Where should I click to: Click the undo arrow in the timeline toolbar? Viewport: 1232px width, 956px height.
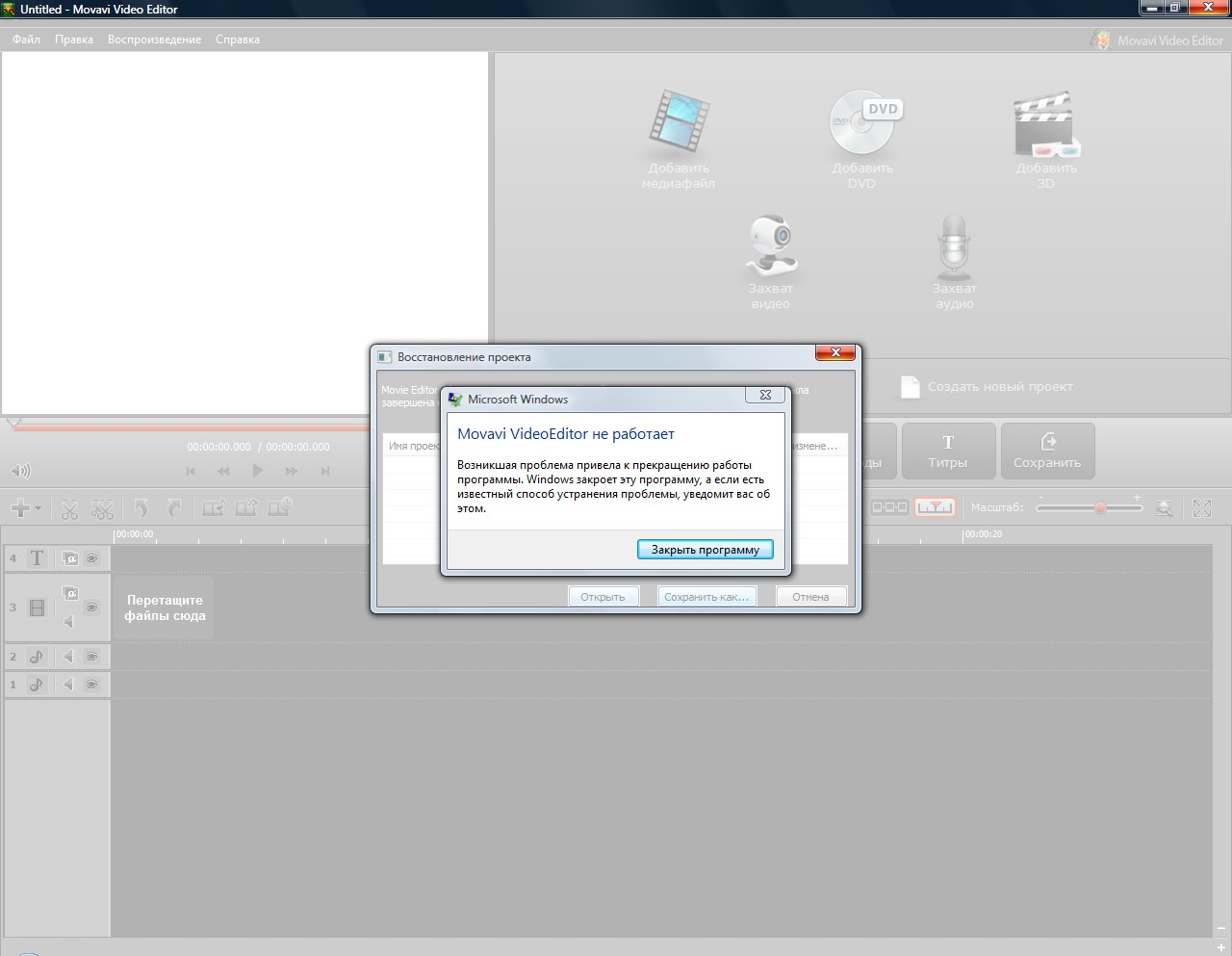pos(141,507)
